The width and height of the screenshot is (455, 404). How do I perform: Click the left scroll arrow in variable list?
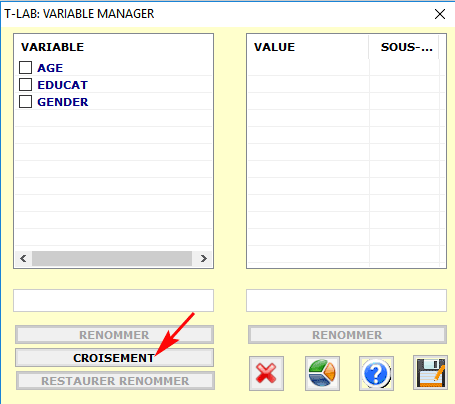[23, 258]
